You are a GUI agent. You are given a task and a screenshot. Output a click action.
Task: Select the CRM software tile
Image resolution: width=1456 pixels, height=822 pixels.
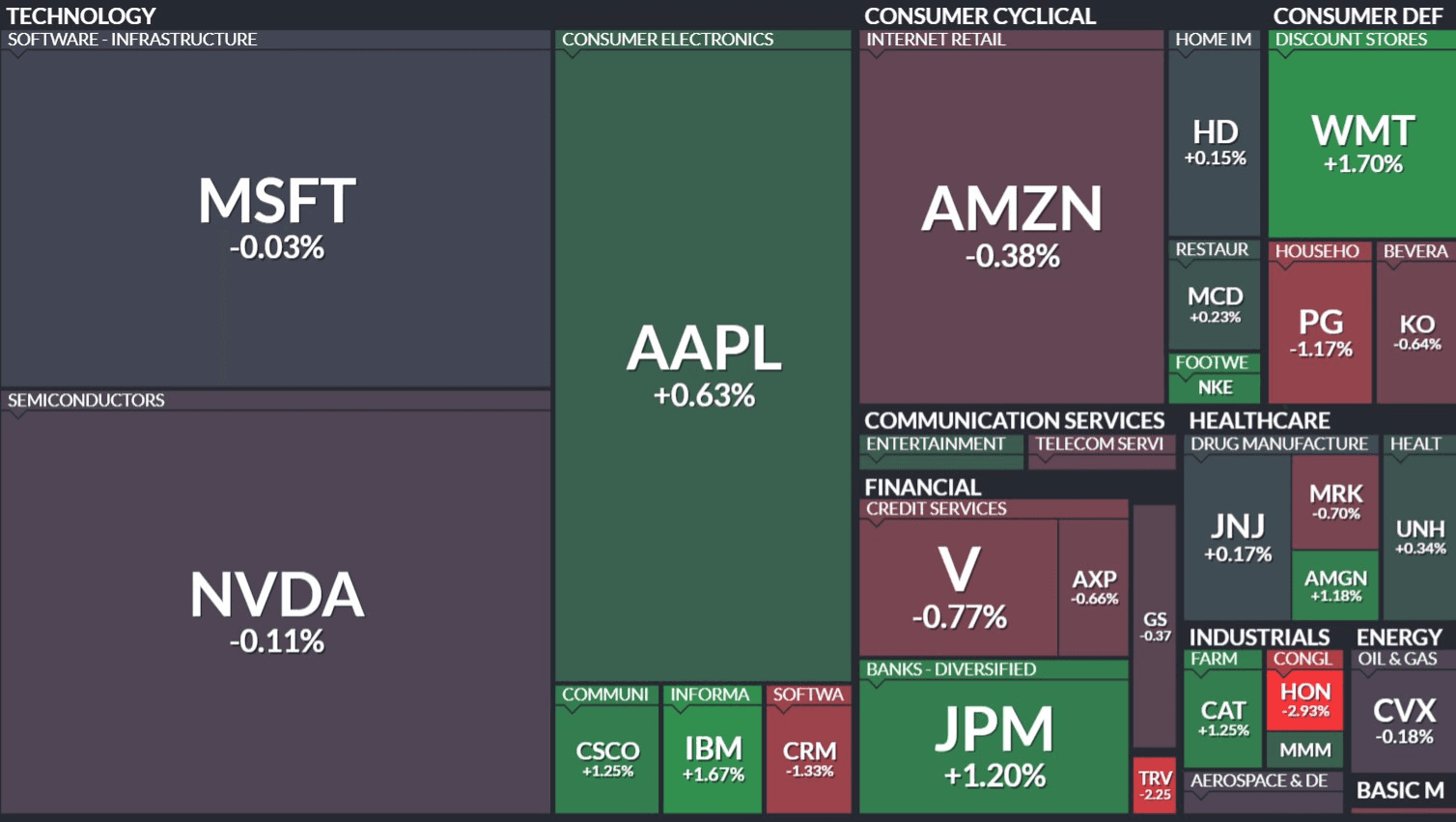tap(809, 758)
